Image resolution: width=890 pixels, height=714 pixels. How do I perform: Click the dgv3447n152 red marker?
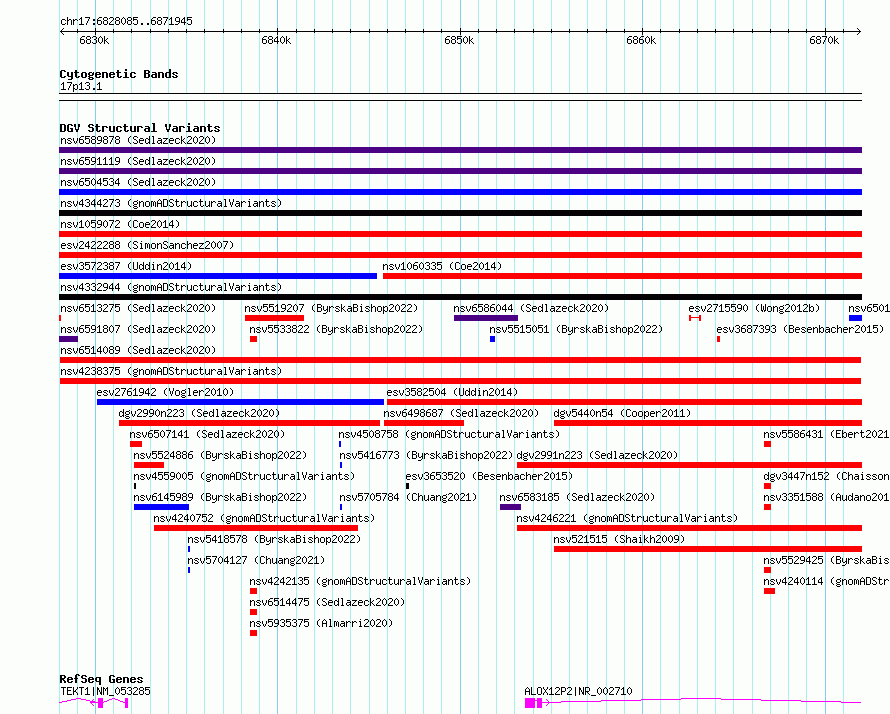click(x=767, y=486)
